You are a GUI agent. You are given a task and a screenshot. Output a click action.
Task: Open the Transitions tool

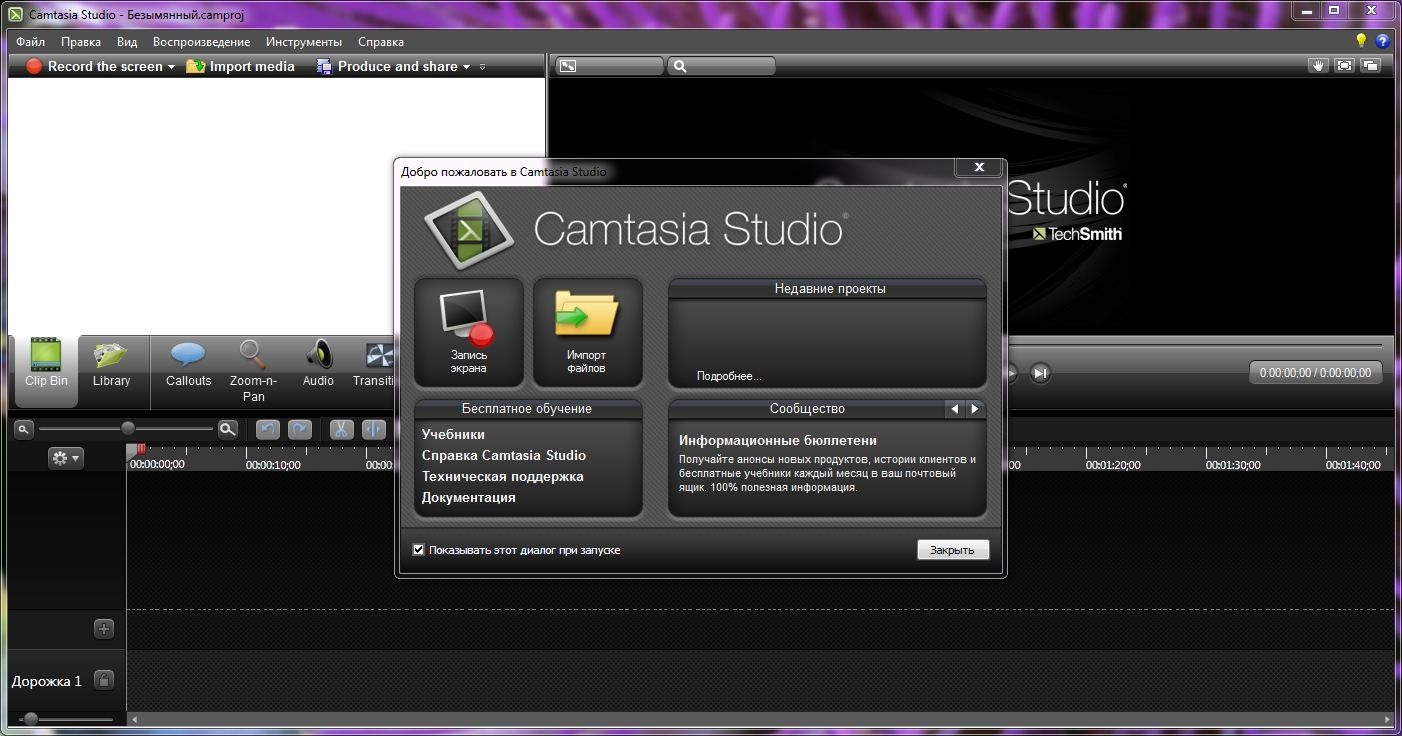point(374,365)
